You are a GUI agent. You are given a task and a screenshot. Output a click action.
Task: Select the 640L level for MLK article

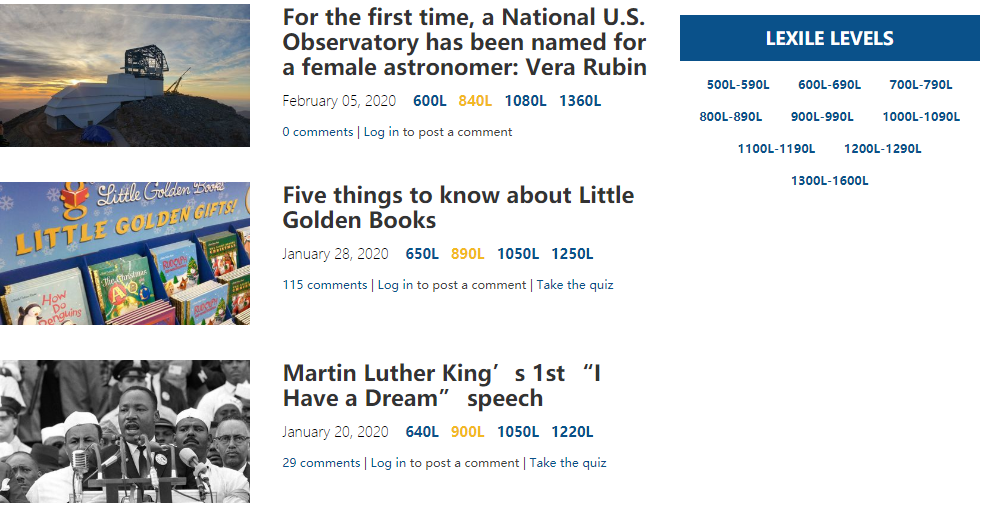click(x=422, y=431)
